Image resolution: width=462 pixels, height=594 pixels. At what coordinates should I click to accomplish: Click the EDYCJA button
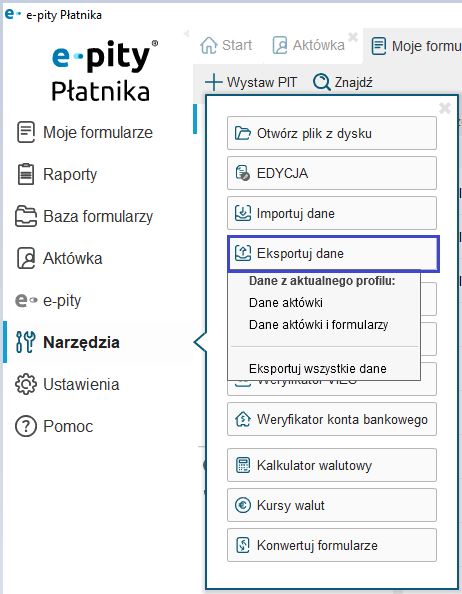[332, 173]
